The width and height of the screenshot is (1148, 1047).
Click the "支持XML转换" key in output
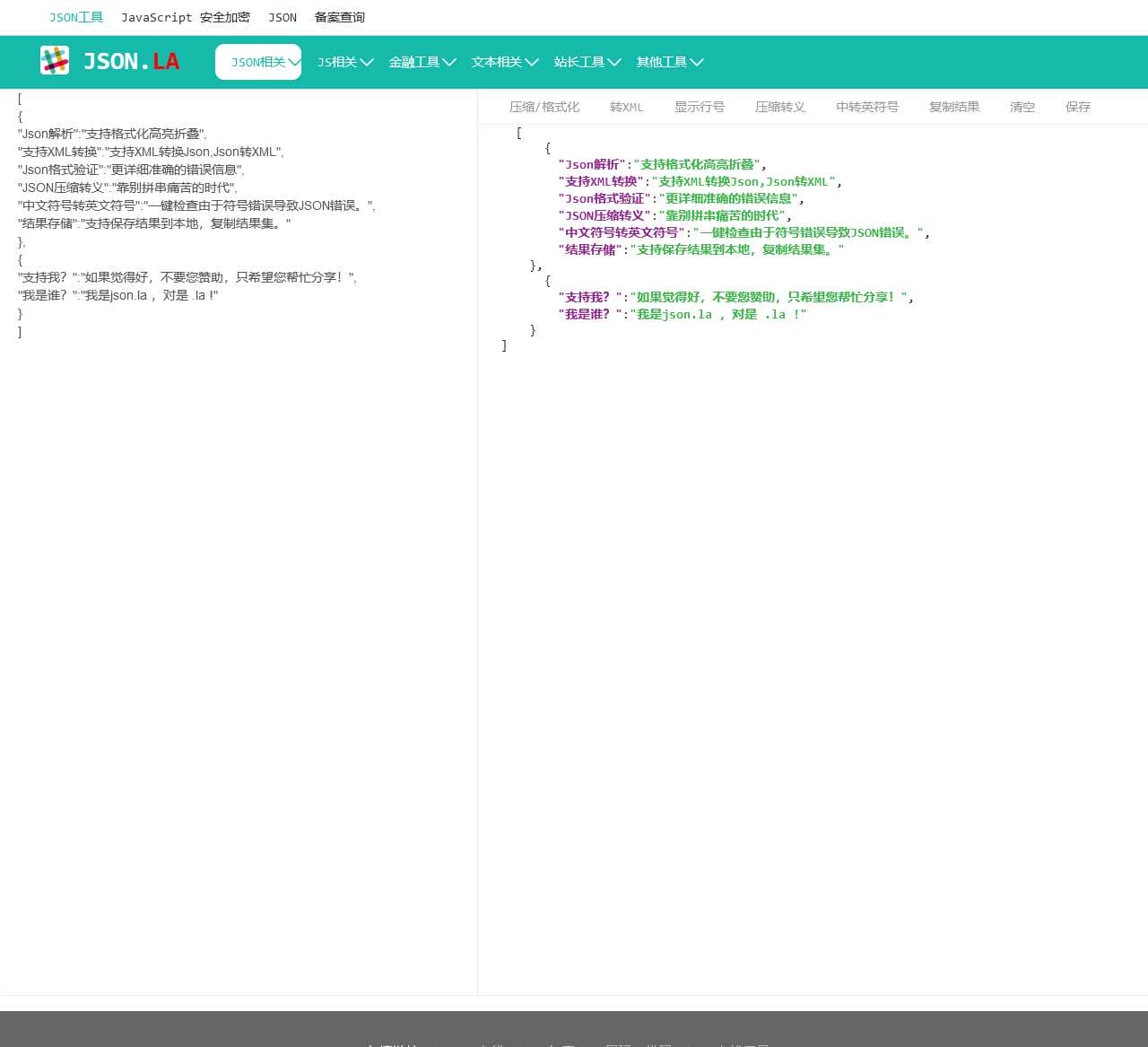[x=601, y=181]
